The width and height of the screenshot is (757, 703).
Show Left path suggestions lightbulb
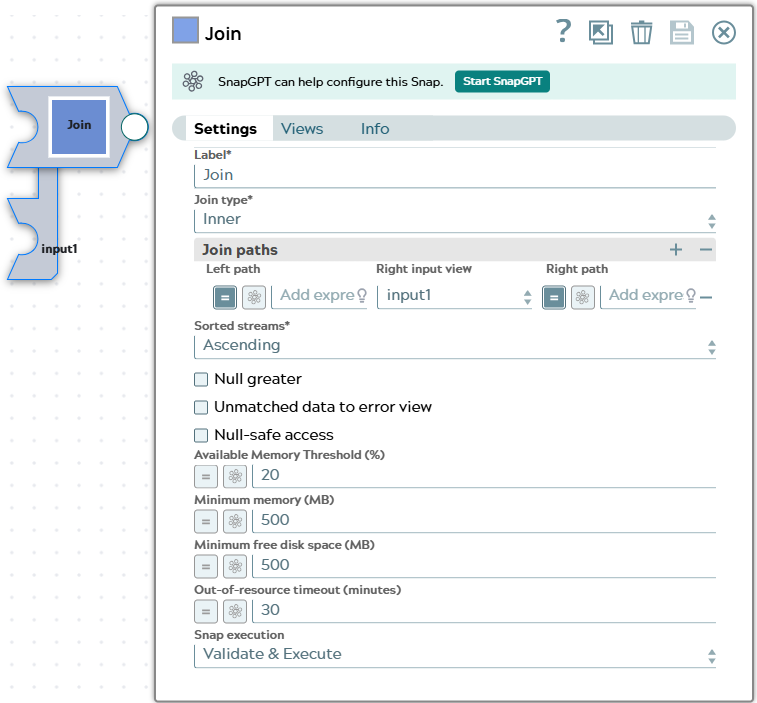362,295
